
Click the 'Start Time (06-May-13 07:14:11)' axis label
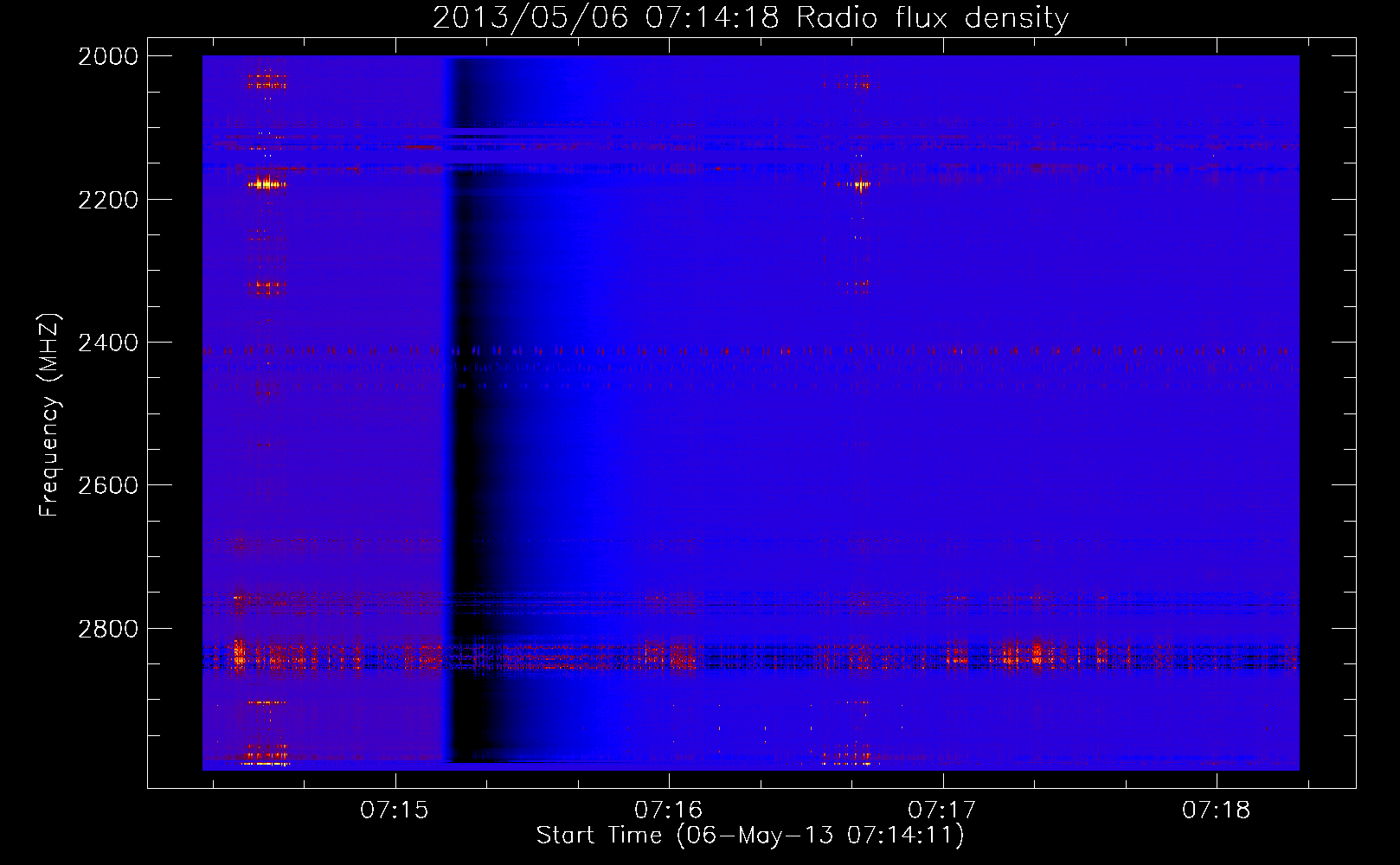pyautogui.click(x=750, y=836)
